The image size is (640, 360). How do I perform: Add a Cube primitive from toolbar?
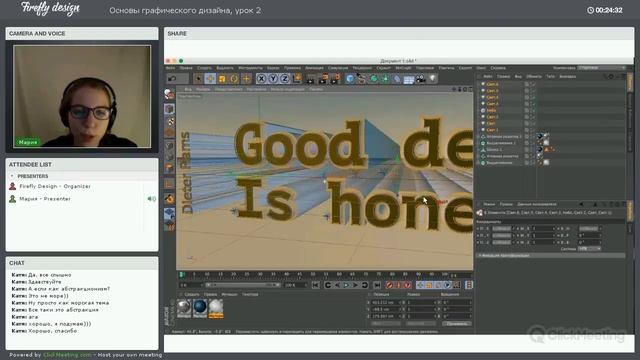coord(350,78)
